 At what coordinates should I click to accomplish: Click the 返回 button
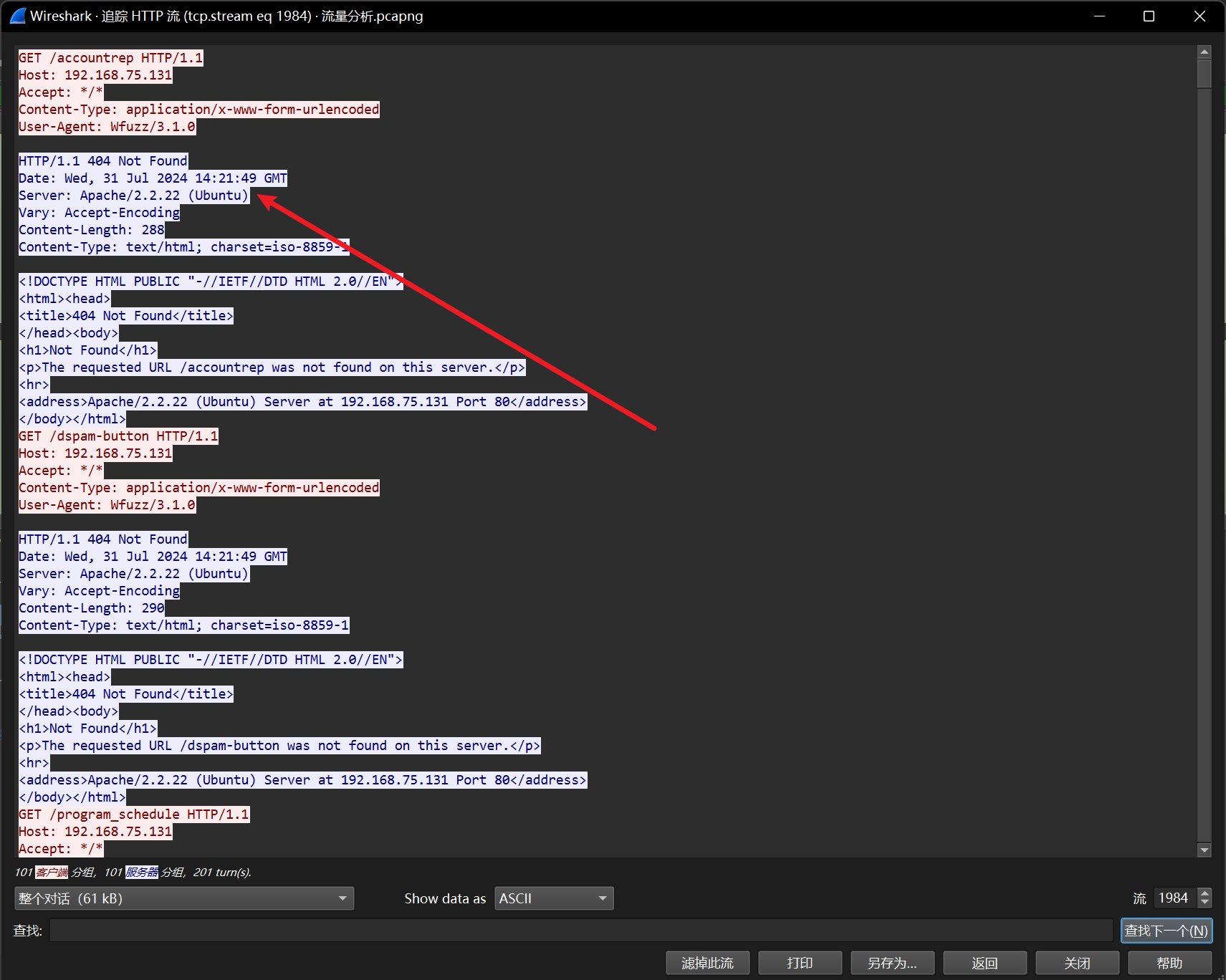point(985,963)
